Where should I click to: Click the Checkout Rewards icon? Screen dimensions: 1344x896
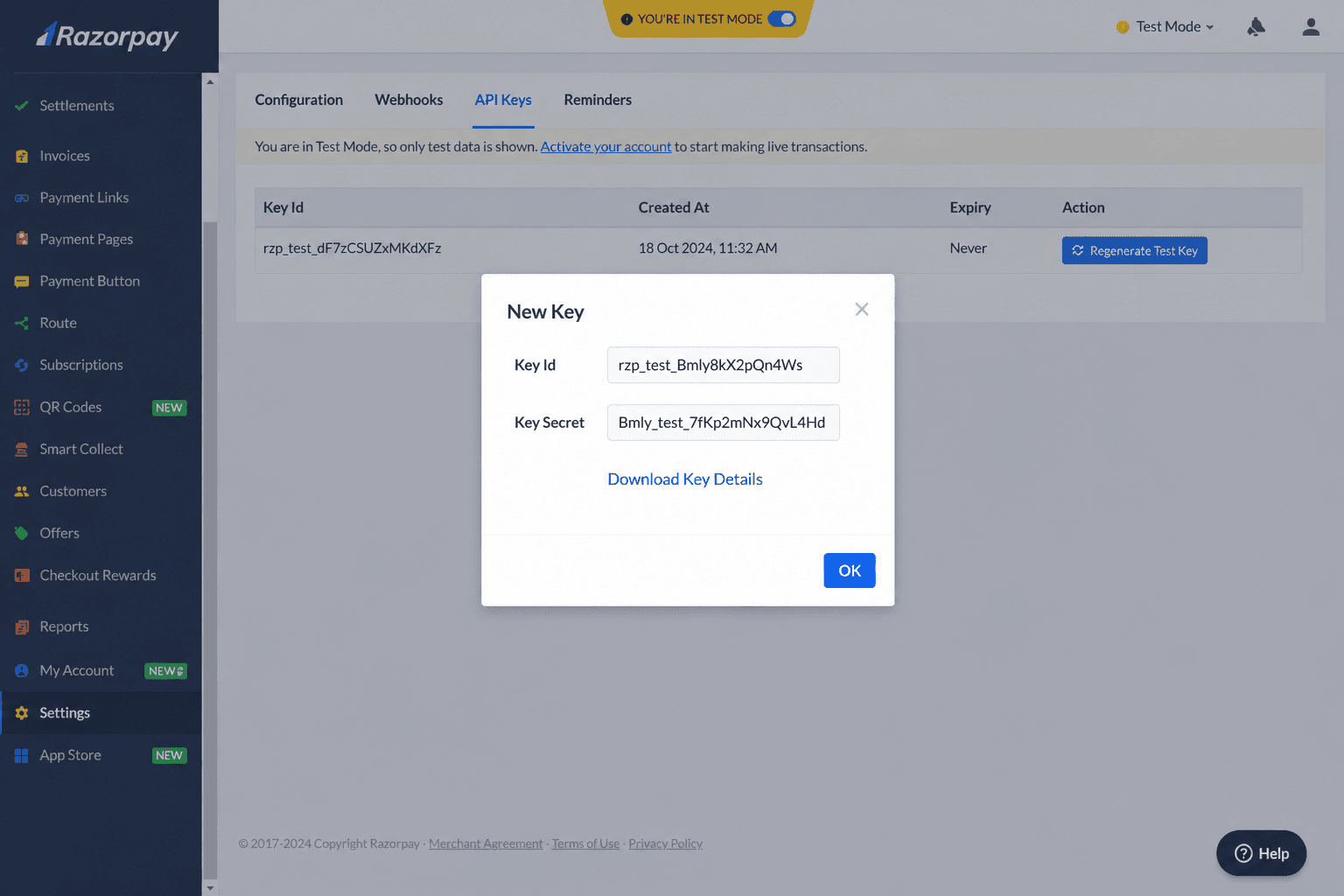tap(22, 575)
